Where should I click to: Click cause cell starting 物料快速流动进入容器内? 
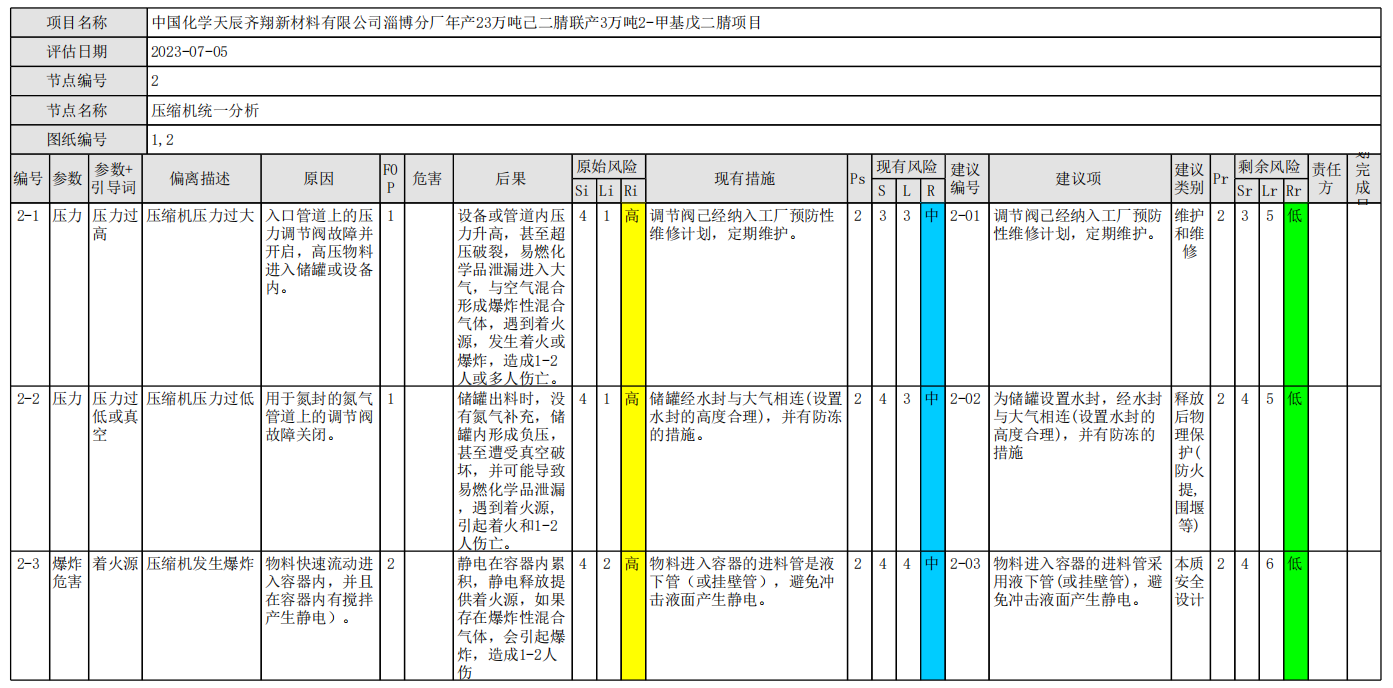click(320, 614)
